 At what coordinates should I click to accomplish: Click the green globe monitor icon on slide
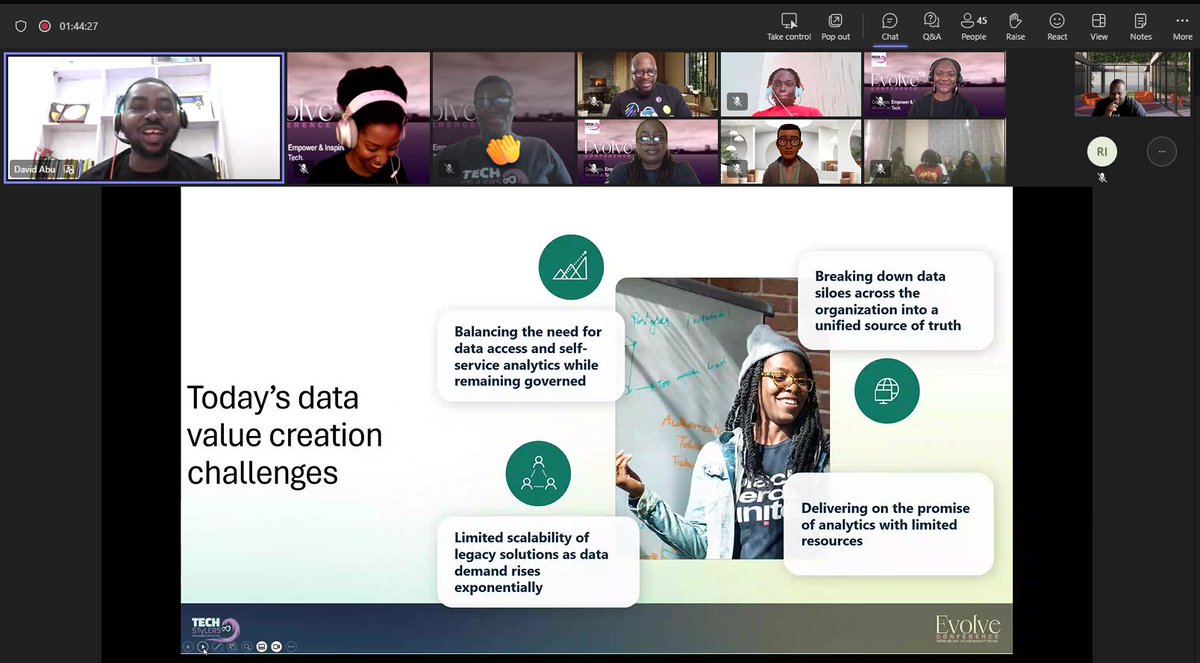[x=887, y=391]
